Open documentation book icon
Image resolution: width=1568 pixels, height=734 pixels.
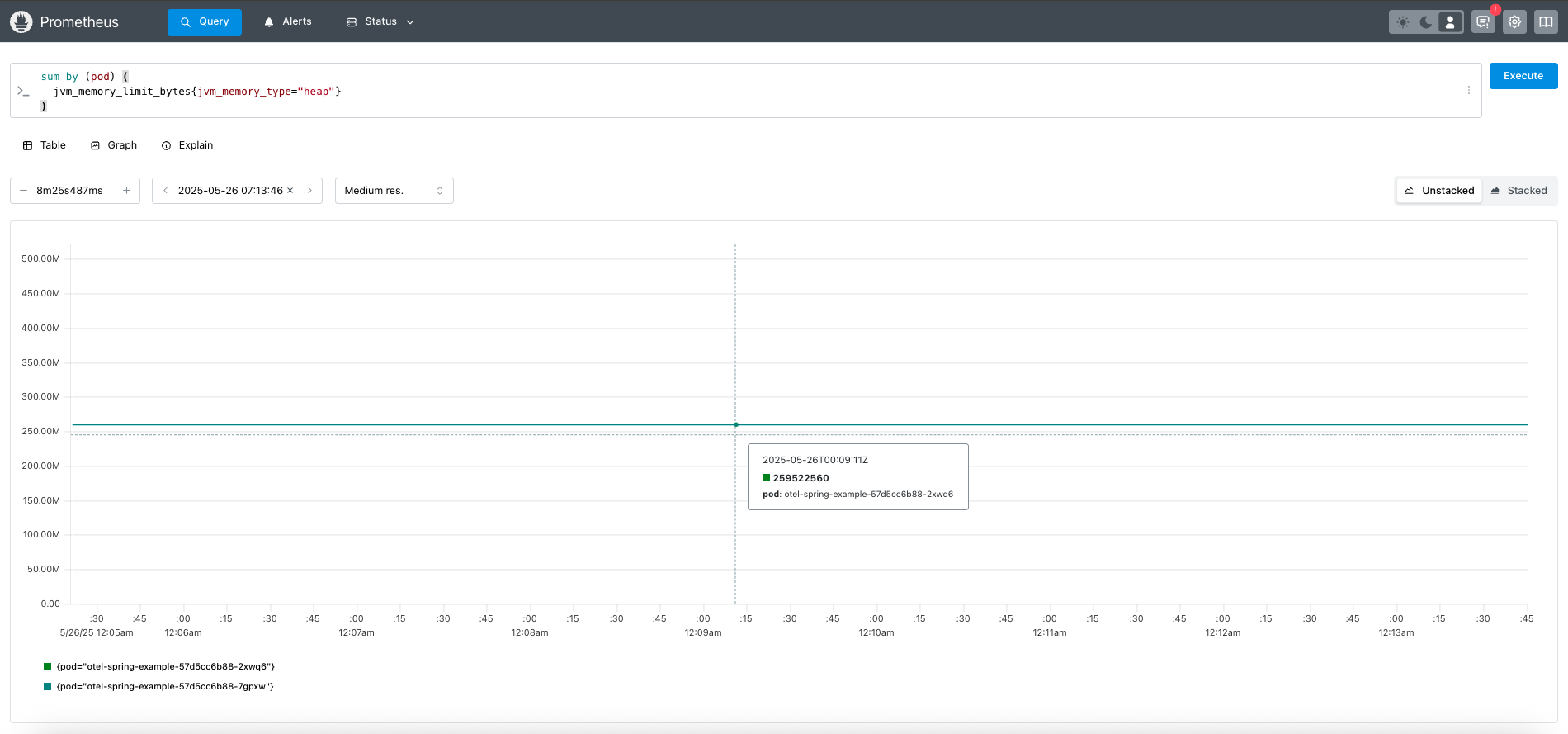1546,22
